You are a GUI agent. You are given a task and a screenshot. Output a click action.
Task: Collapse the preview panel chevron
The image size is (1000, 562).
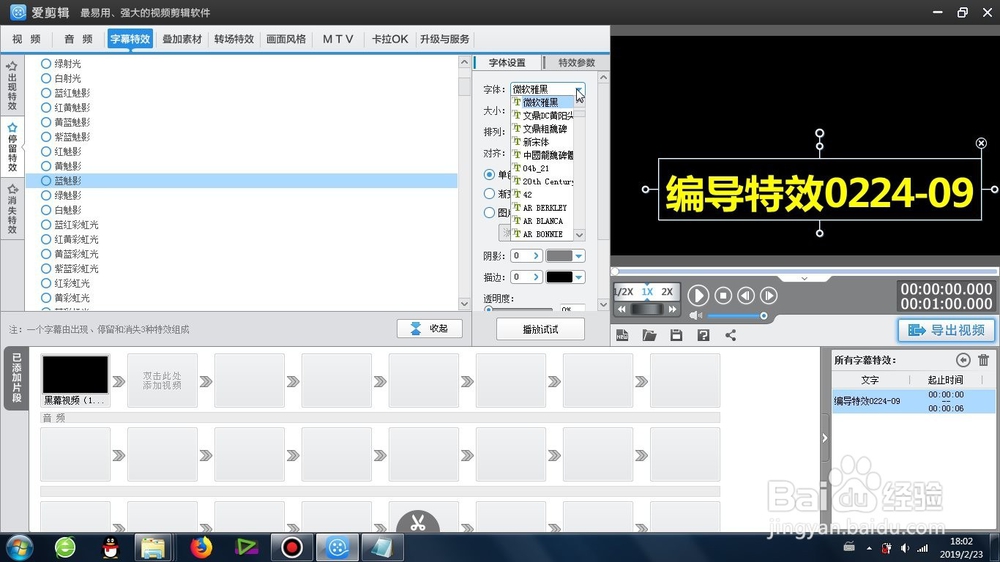(x=804, y=279)
